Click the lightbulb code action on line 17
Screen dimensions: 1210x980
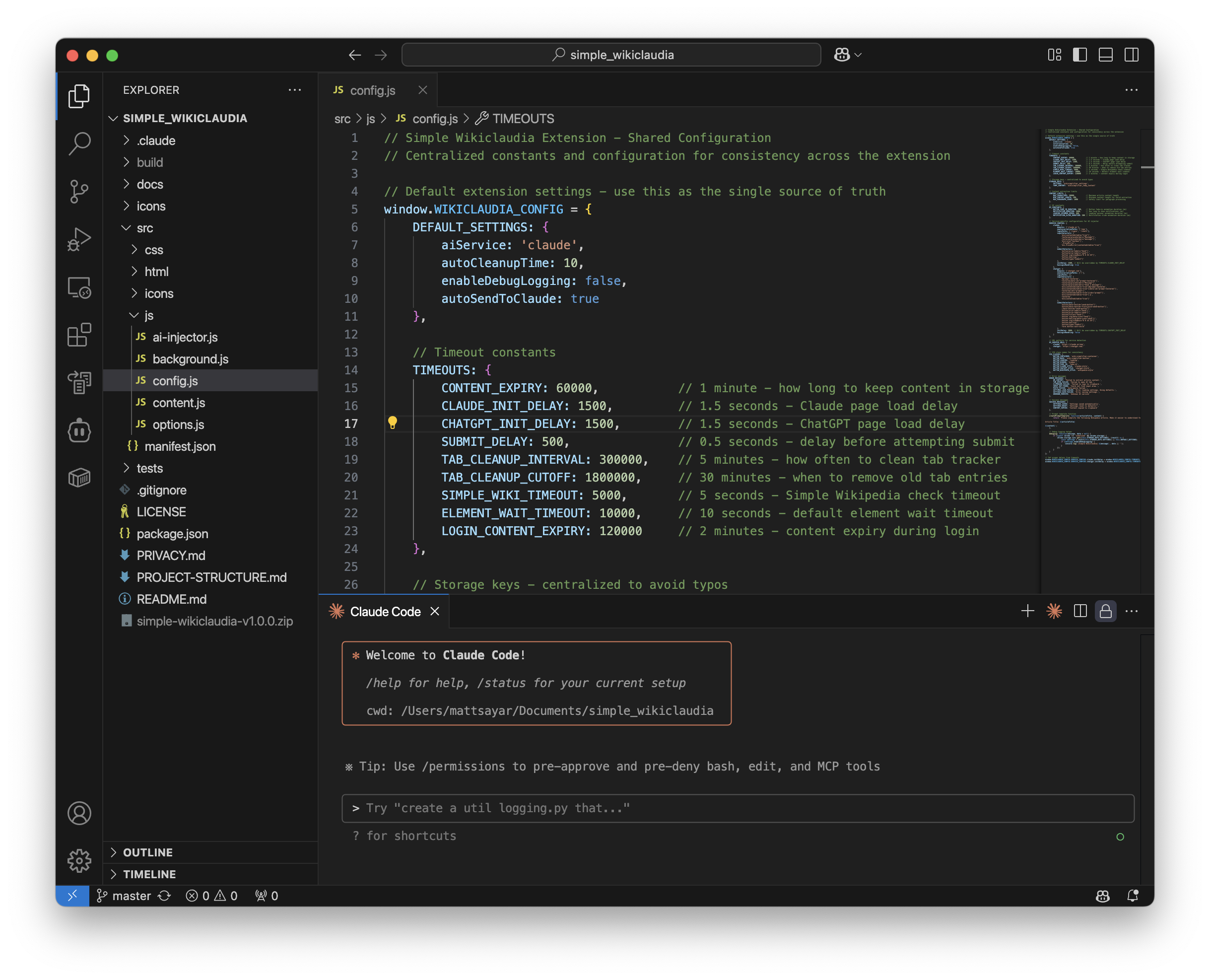tap(392, 423)
